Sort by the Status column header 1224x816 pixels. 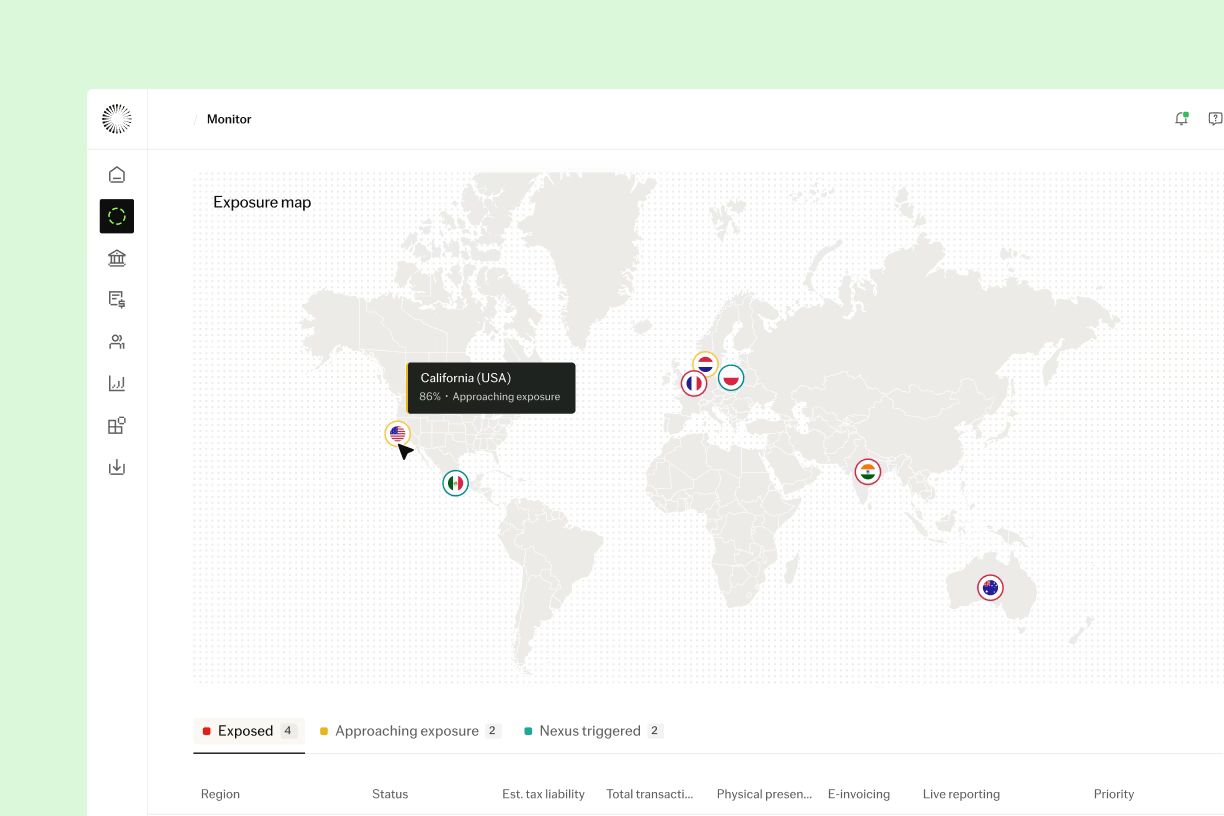click(390, 794)
